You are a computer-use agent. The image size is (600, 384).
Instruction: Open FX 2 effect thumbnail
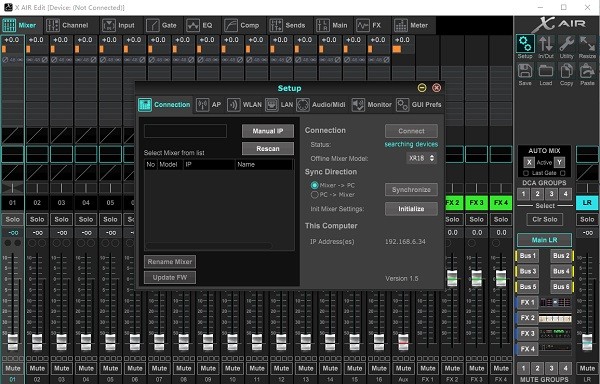coord(555,318)
